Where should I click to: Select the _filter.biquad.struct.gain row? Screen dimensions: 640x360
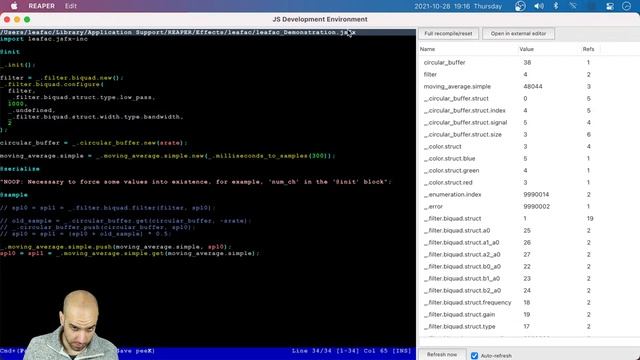pyautogui.click(x=529, y=315)
